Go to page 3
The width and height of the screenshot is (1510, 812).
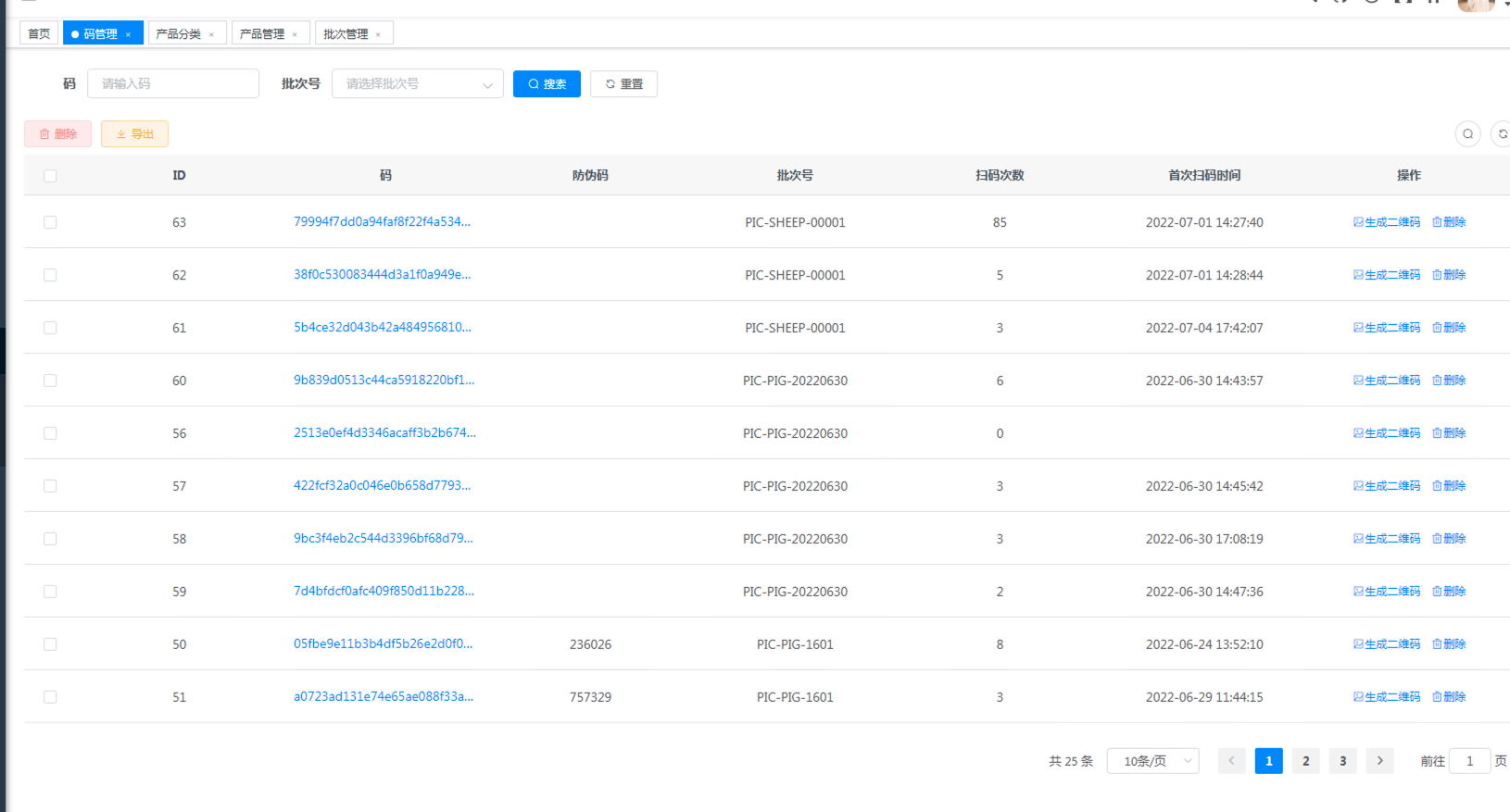[x=1342, y=761]
